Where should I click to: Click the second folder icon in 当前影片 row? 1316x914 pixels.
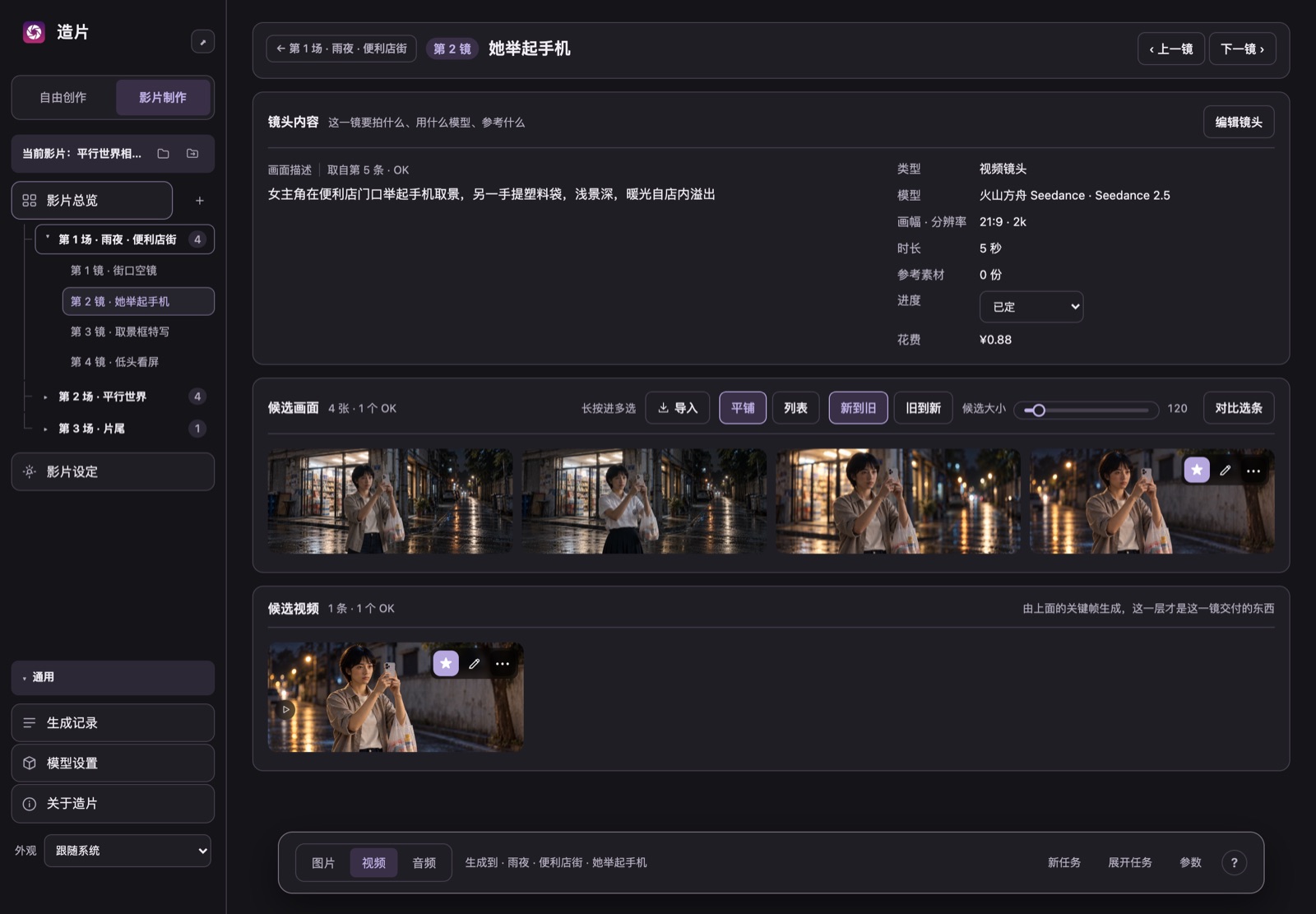192,154
